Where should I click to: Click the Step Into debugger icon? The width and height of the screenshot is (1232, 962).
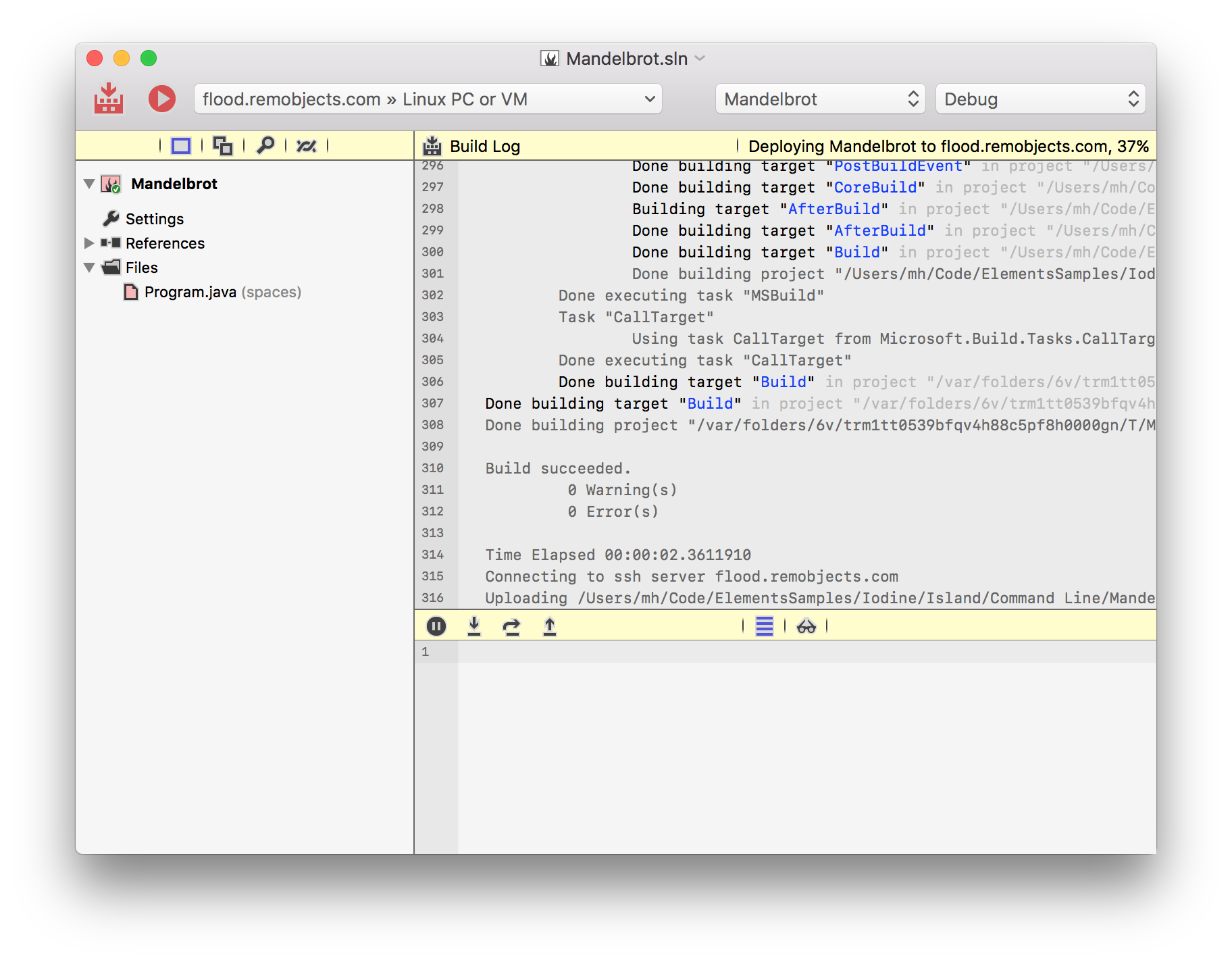pyautogui.click(x=474, y=626)
